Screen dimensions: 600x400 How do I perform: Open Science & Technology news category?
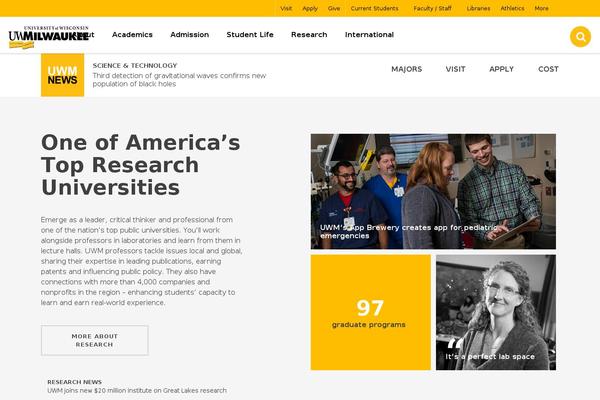pyautogui.click(x=135, y=65)
